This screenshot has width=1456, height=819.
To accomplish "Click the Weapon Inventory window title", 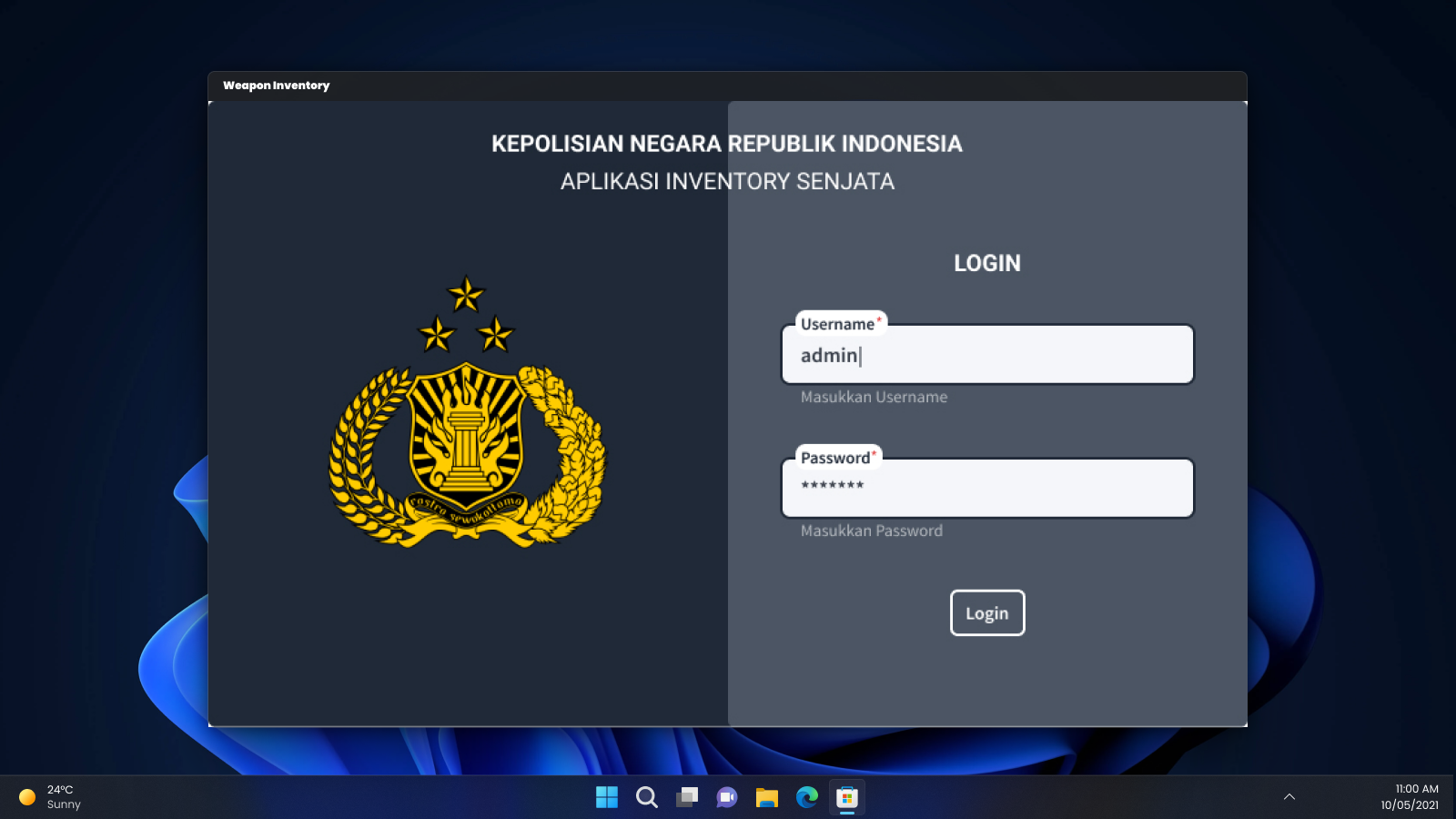I will [277, 86].
